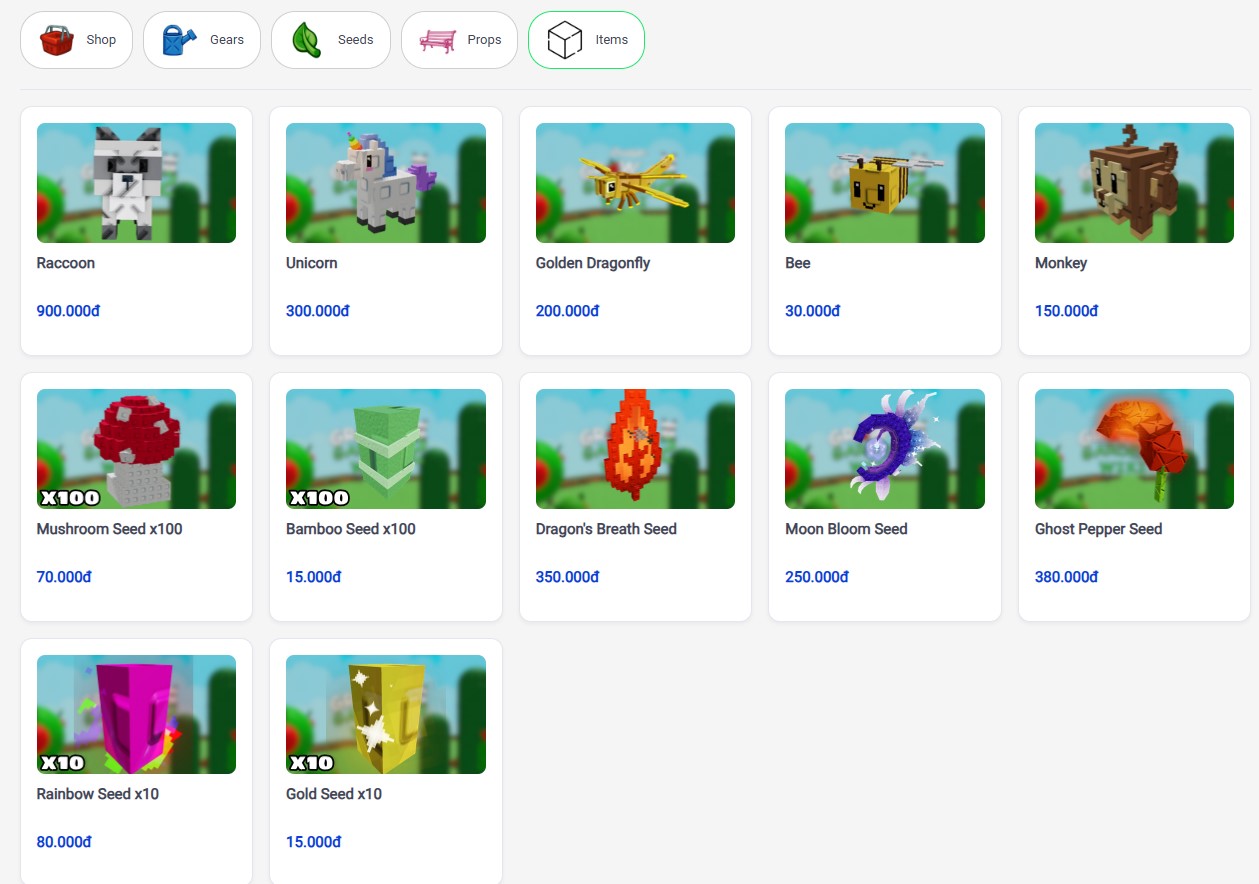Click the 200.000đ Golden Dragonfly price
1259x884 pixels.
pos(568,311)
